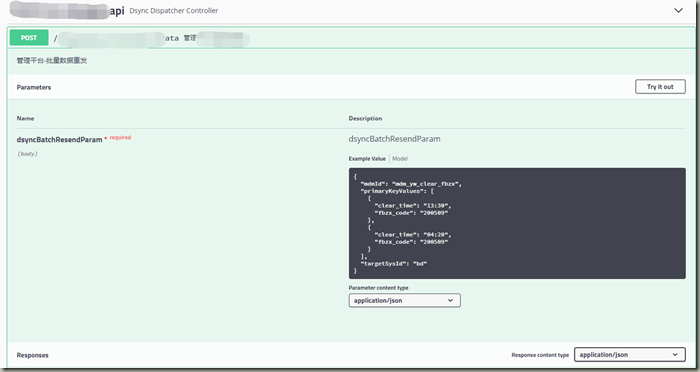
Task: Click the red required label
Action: (121, 138)
